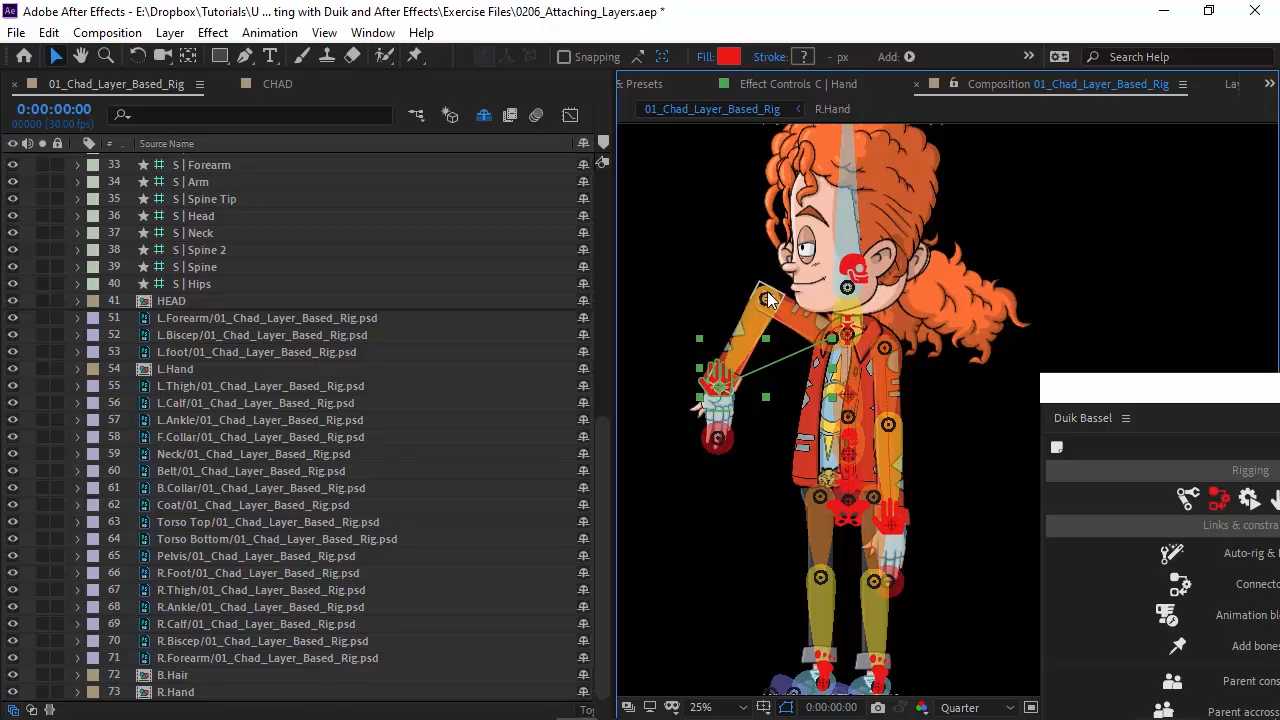1280x720 pixels.
Task: Open the Animation menu
Action: pyautogui.click(x=269, y=33)
